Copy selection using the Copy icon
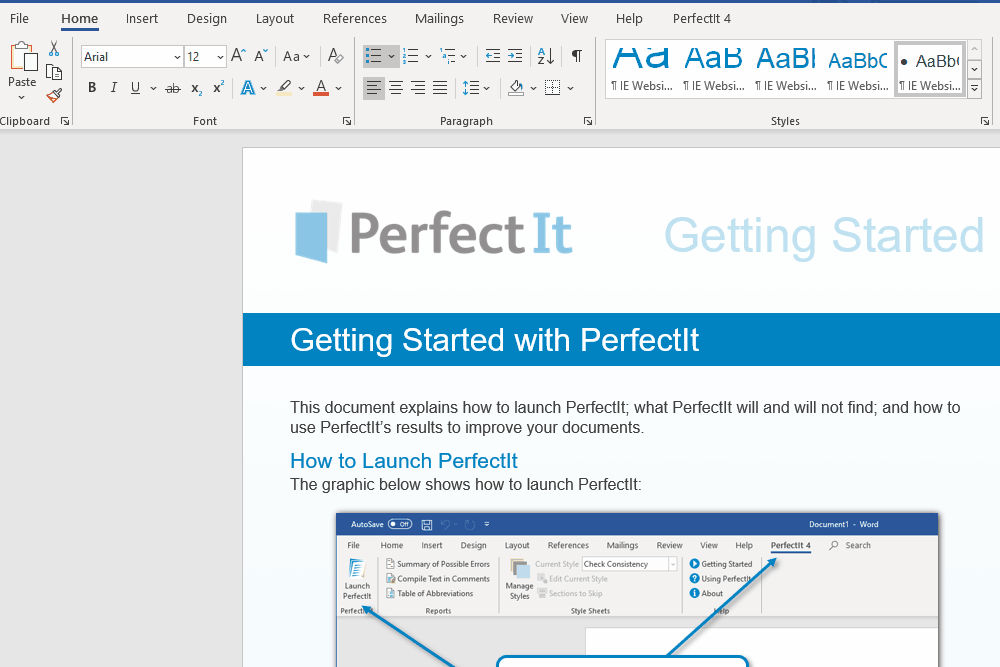Viewport: 1000px width, 667px height. [x=54, y=73]
